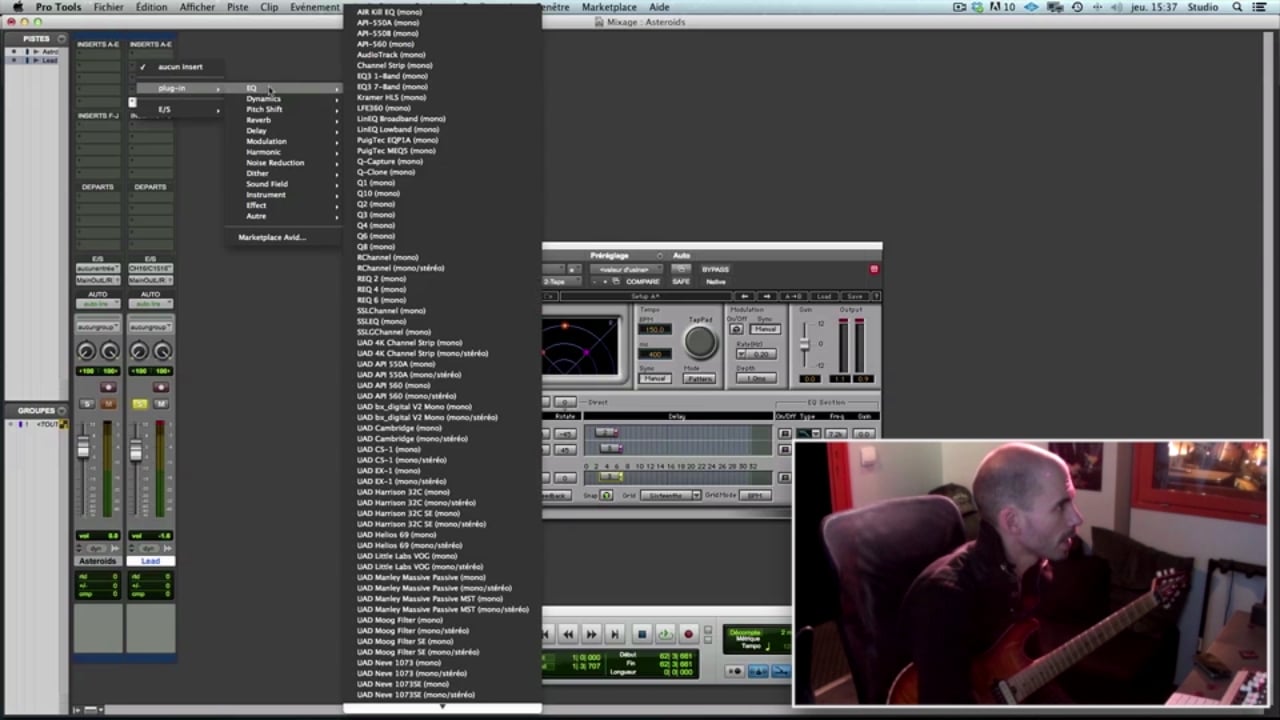Click the tempo Sync Manual button

click(x=655, y=379)
